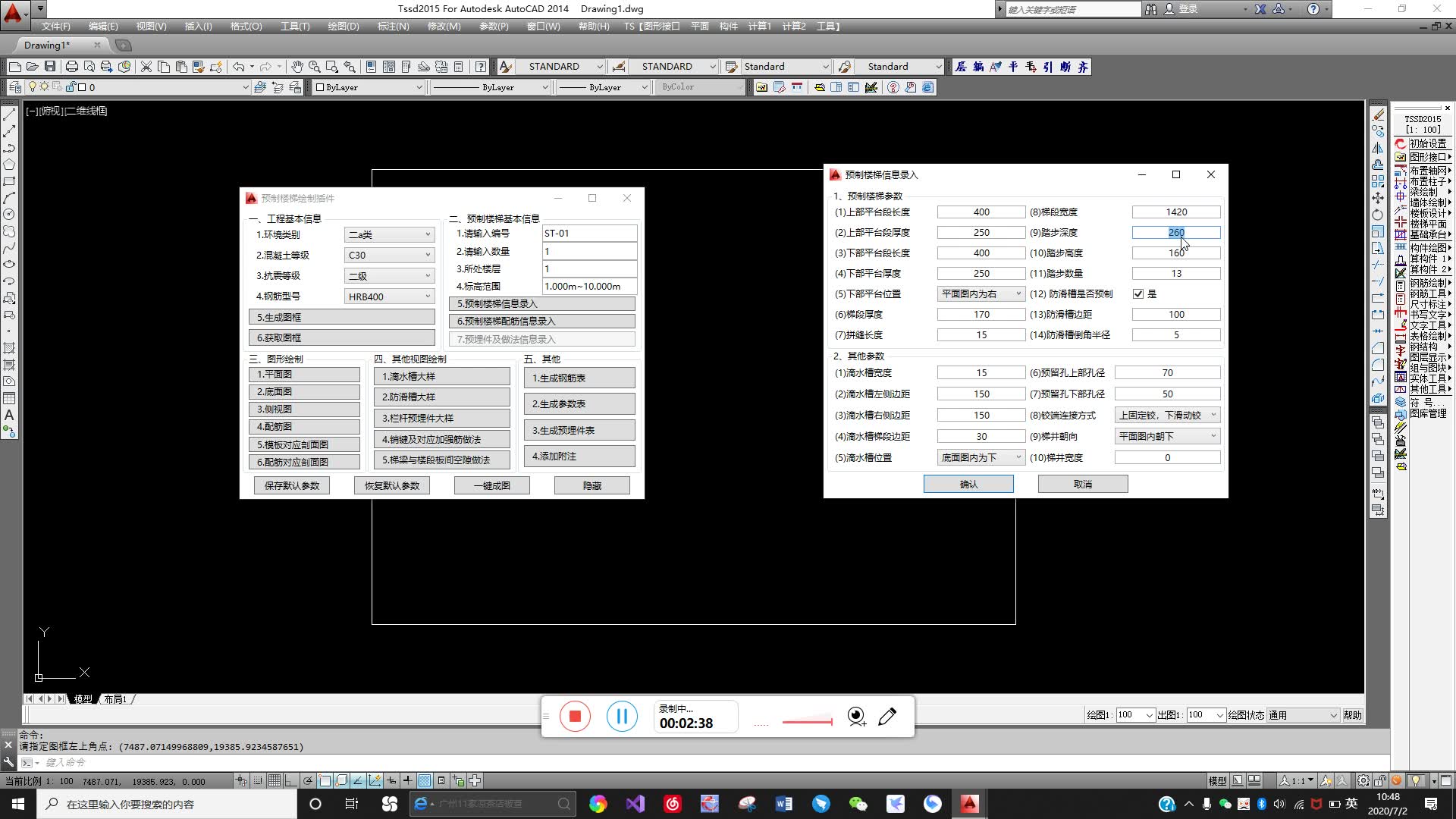Select the Line draw tool in left toolbar

coord(9,115)
